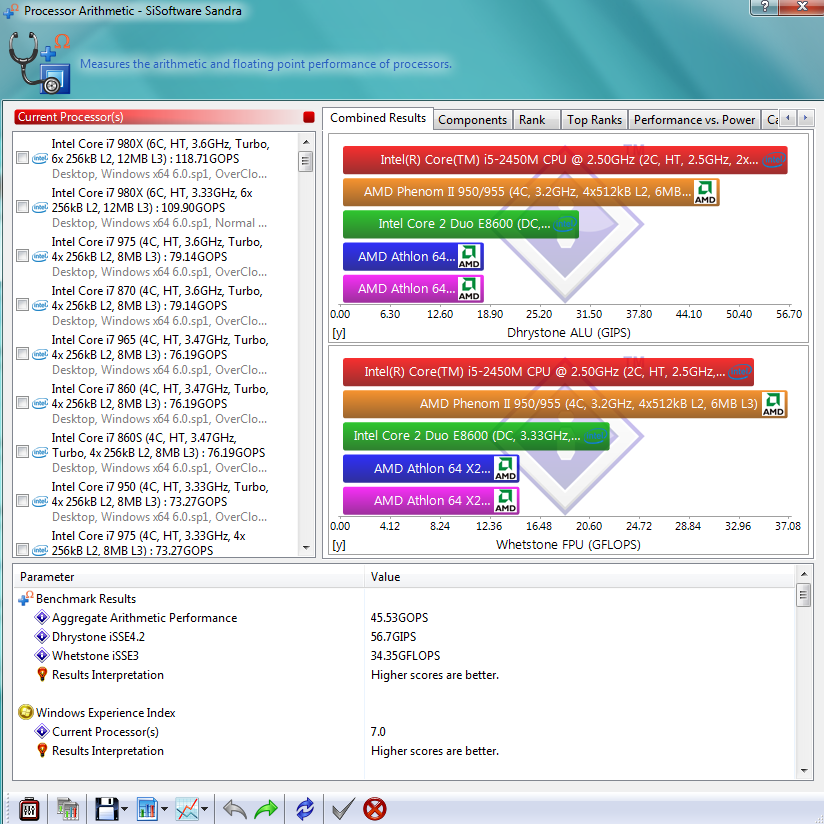
Task: Click the copy results charts icon
Action: [68, 809]
